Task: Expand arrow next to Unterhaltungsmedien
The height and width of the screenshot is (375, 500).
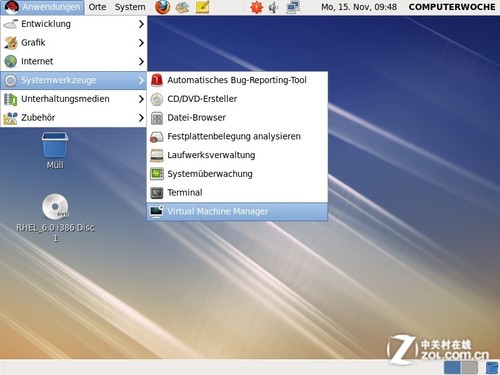Action: (141, 99)
